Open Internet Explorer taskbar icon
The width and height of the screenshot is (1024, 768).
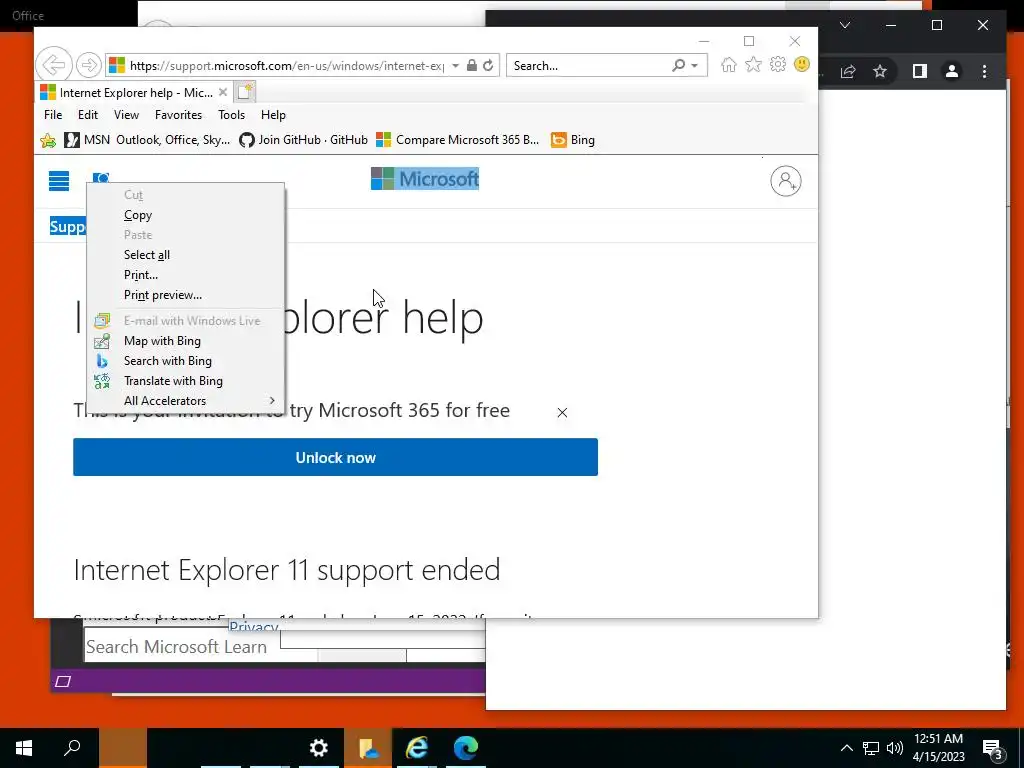coord(417,747)
